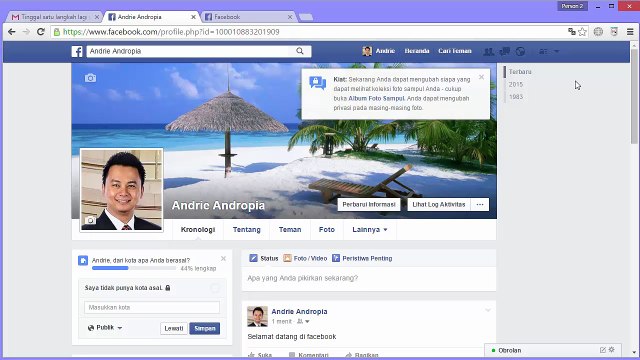This screenshot has width=640, height=360.
Task: Click the Masukkan kota input field
Action: coord(152,307)
